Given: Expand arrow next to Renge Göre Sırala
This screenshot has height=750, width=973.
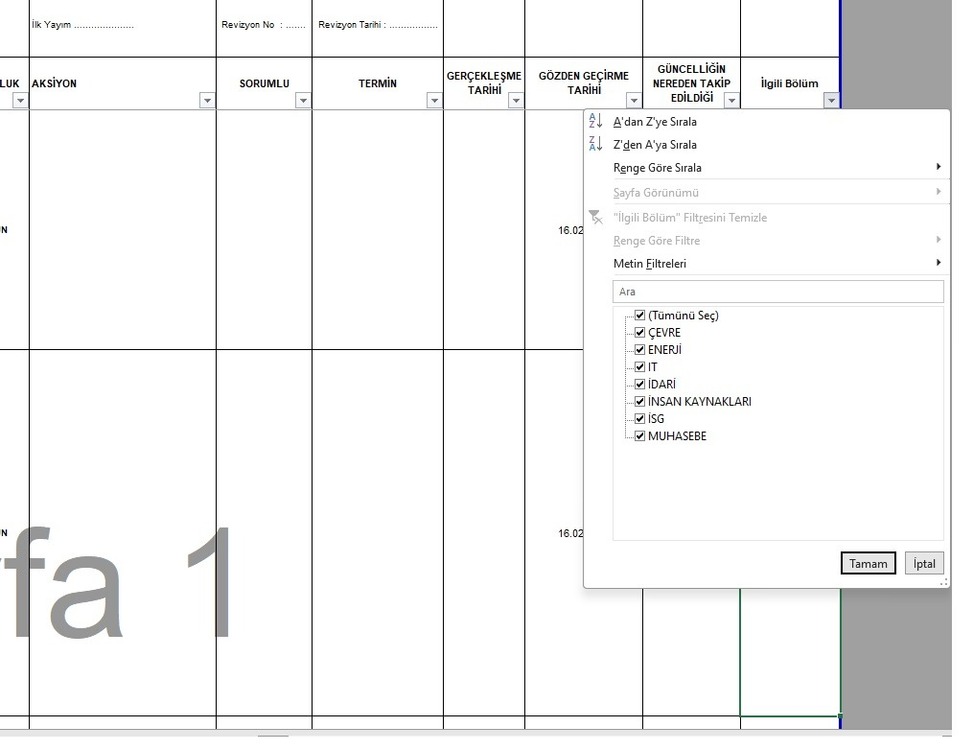Looking at the screenshot, I should click(938, 167).
